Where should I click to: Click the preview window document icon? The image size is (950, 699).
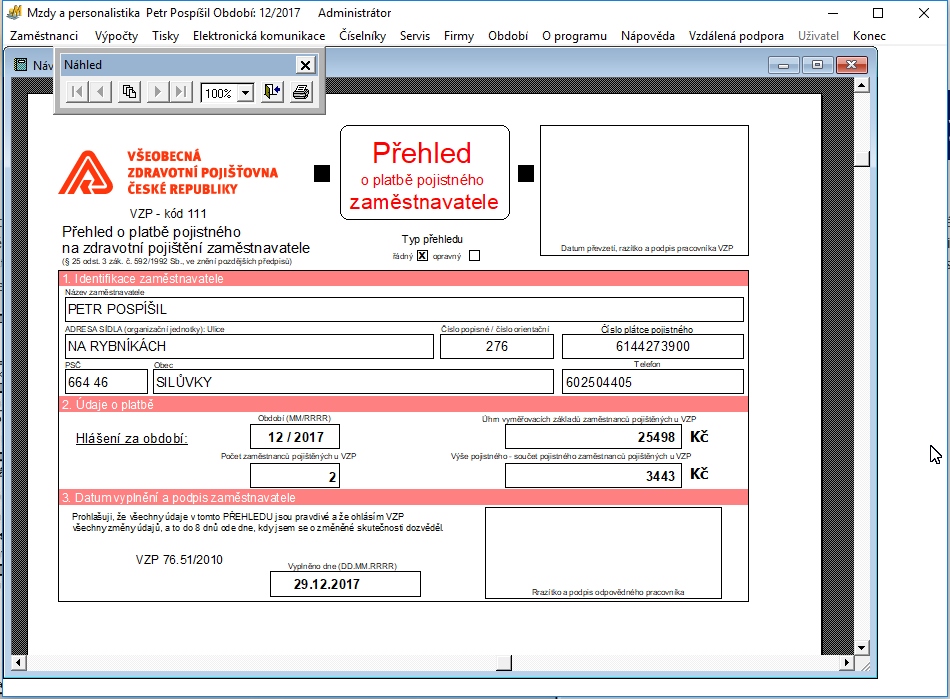pos(21,65)
